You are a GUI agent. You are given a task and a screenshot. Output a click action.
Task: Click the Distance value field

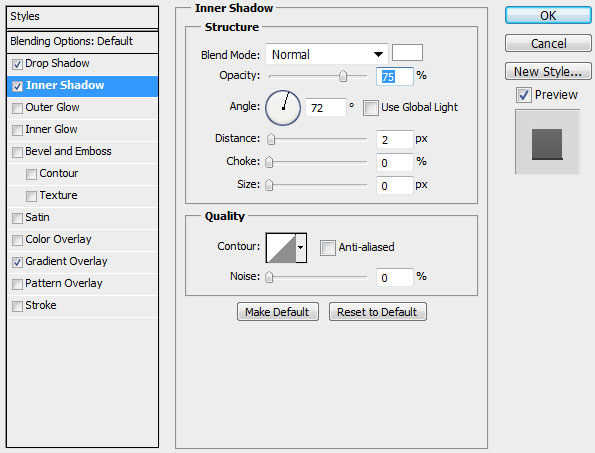(395, 140)
